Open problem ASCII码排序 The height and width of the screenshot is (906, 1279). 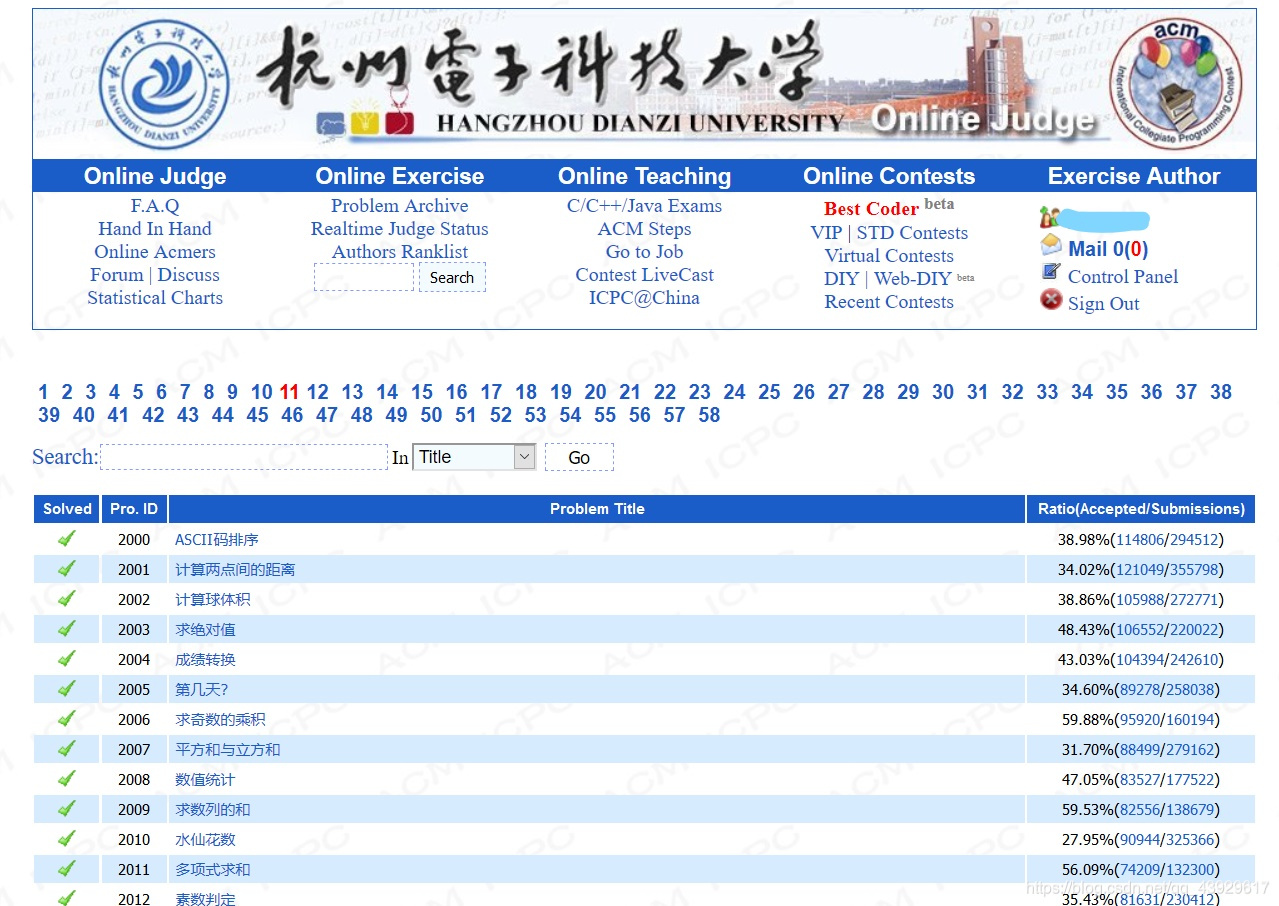click(x=217, y=540)
